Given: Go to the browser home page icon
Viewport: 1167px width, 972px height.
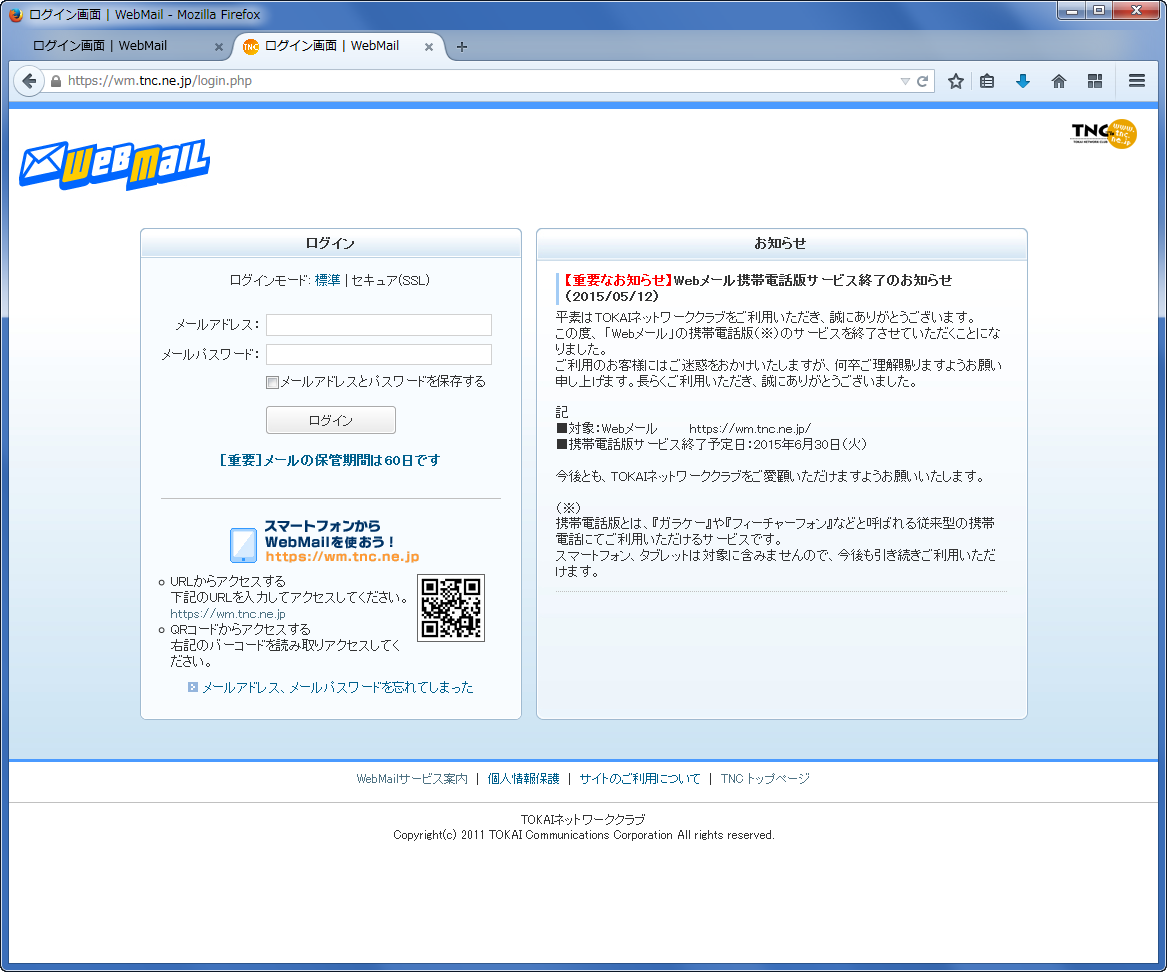Looking at the screenshot, I should coord(1058,81).
